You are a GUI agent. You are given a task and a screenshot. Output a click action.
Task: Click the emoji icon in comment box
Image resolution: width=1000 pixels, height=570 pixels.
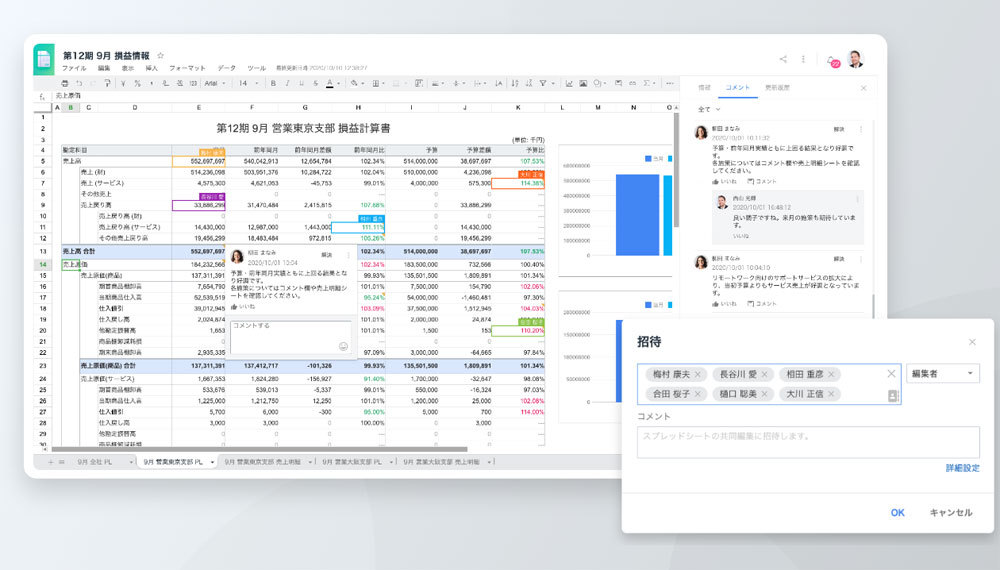click(343, 346)
